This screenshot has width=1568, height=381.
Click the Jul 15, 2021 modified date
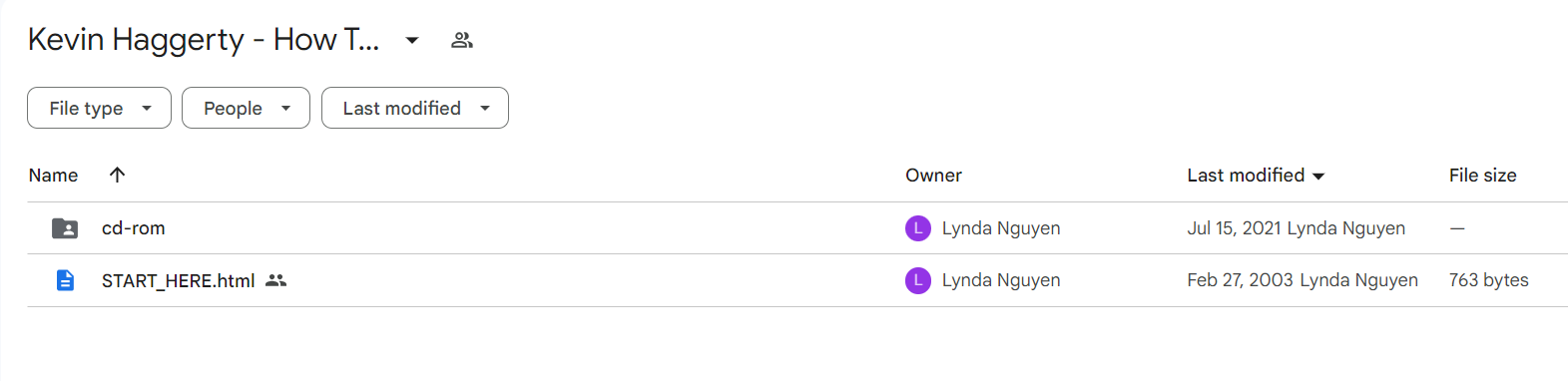coord(1234,228)
